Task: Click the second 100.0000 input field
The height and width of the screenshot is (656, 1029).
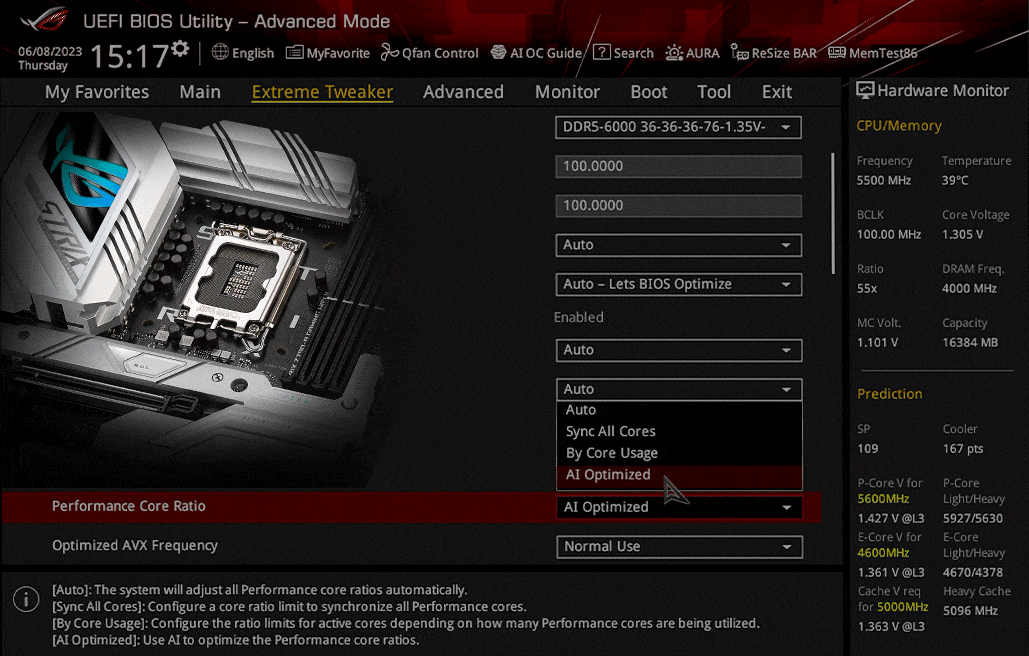Action: 679,205
